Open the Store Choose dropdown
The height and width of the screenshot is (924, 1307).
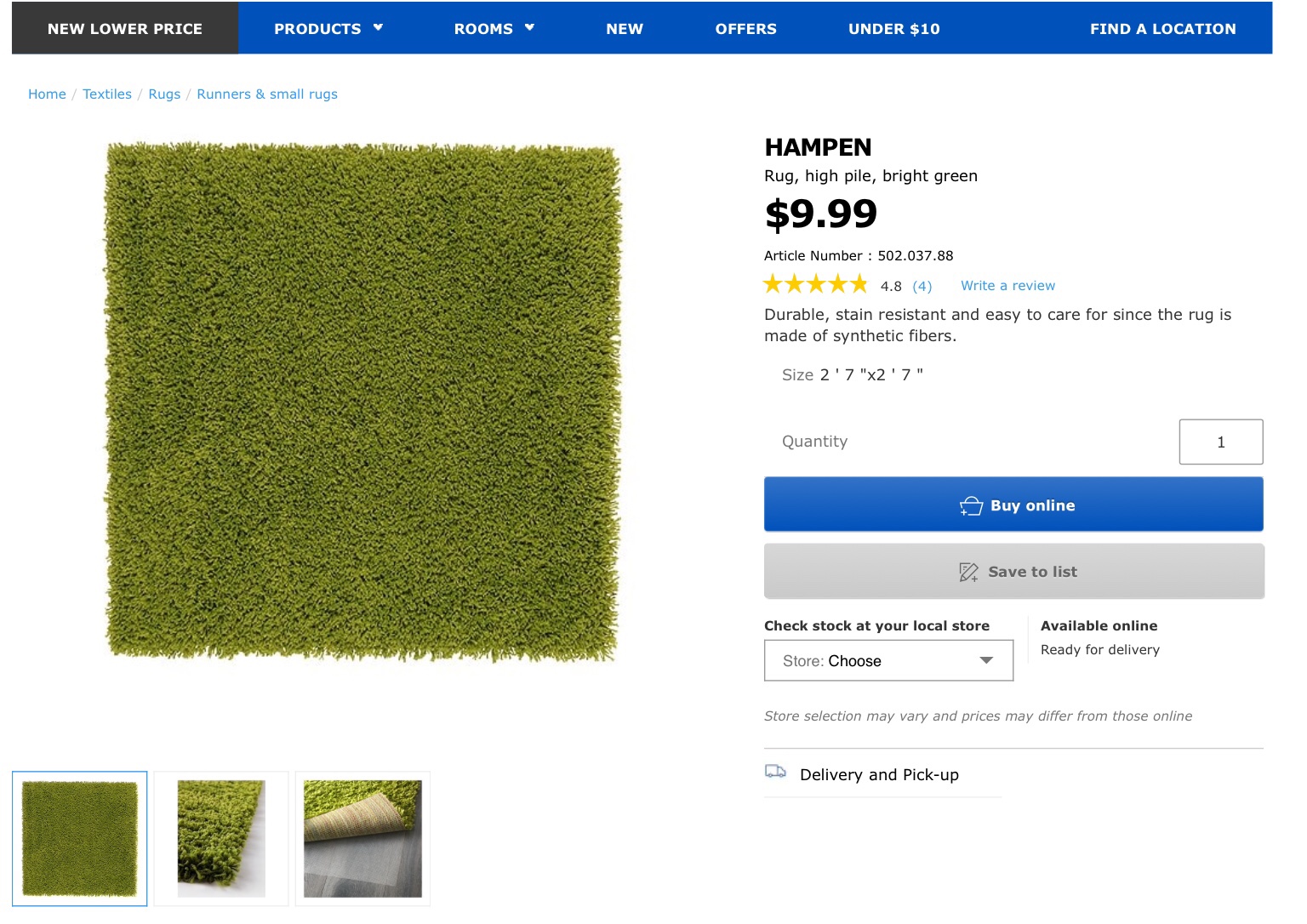point(888,661)
